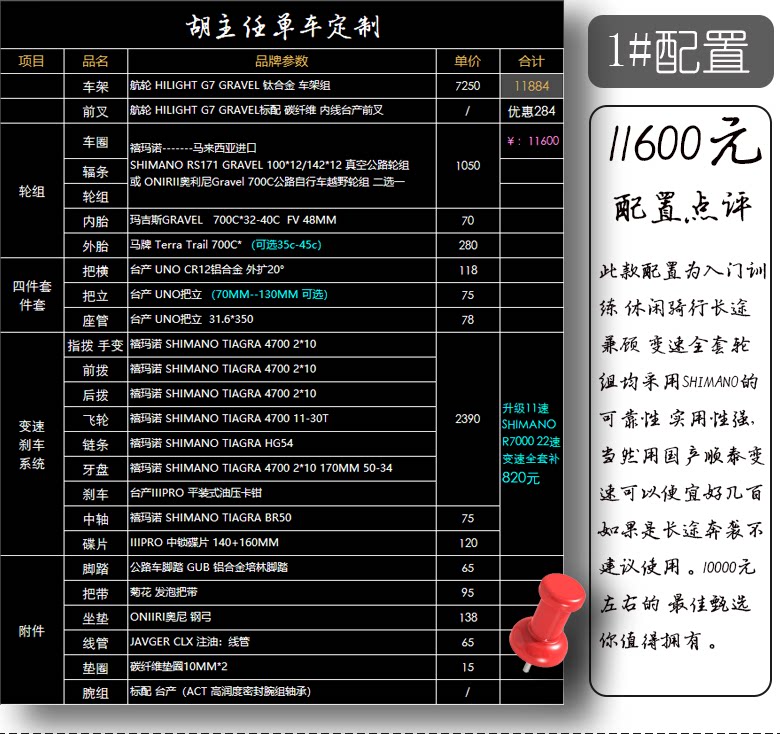
Task: Select the 把带 cell
Action: tap(96, 594)
